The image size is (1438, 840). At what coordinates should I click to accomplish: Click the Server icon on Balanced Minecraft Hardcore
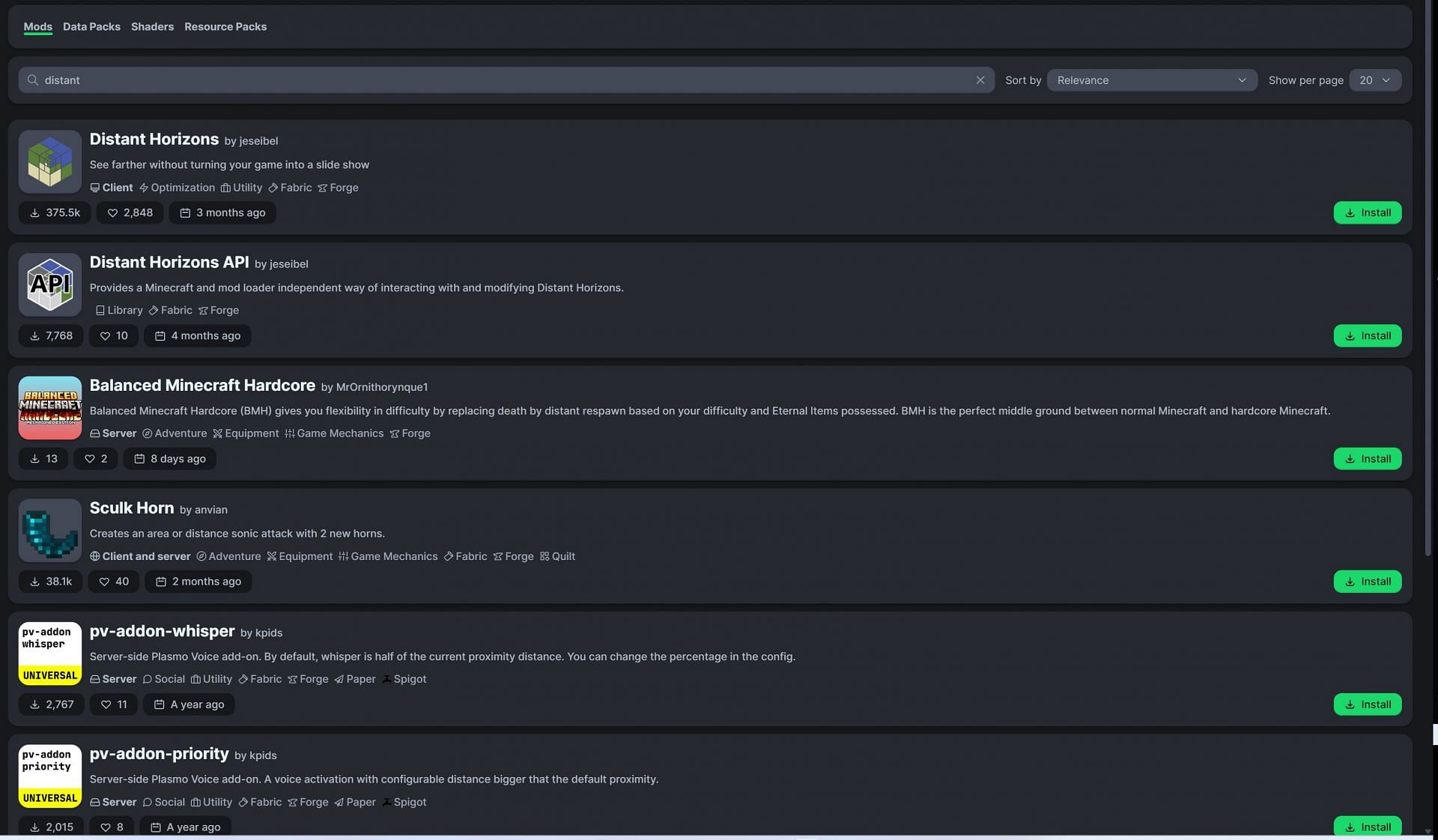coord(93,433)
